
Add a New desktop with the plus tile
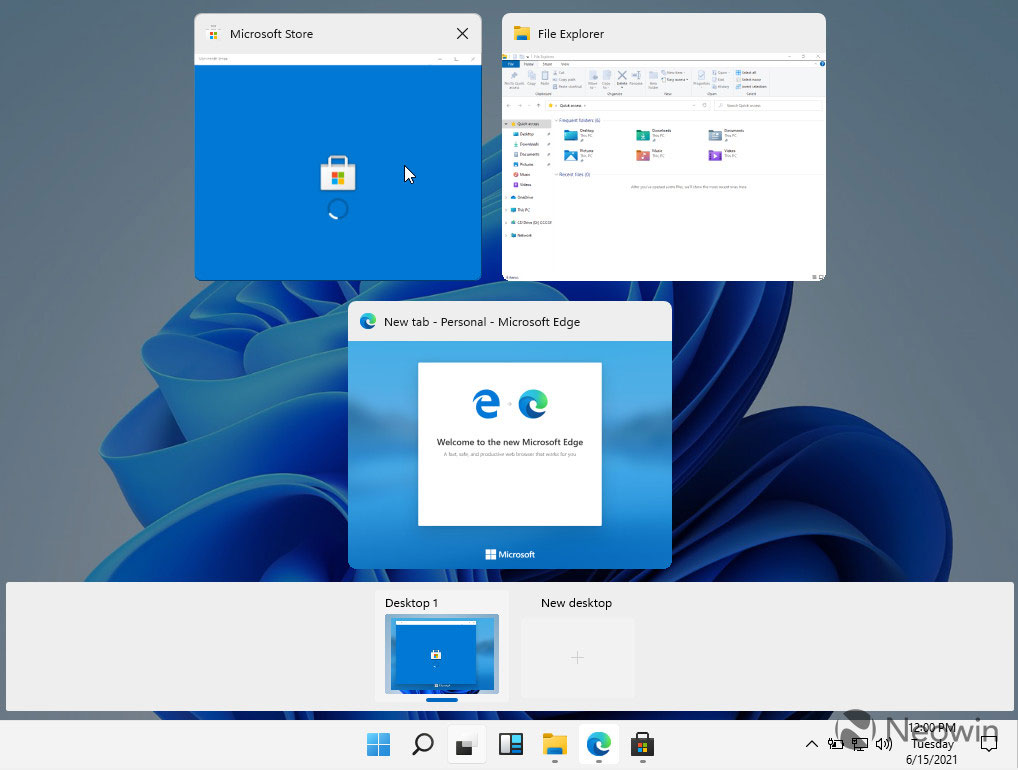pyautogui.click(x=577, y=657)
